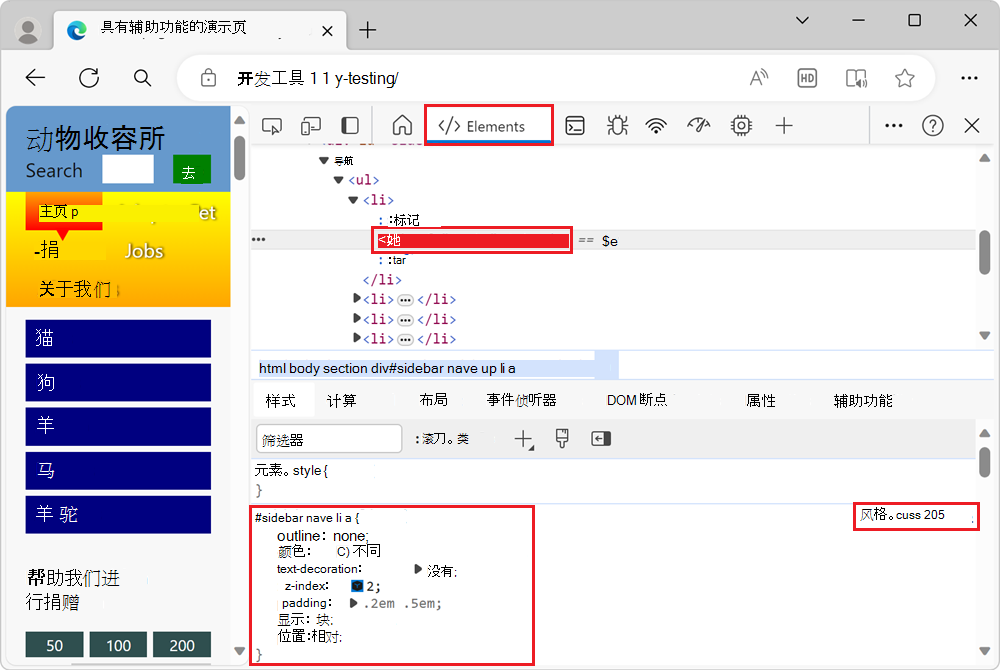Screen dimensions: 1000x670
Task: Open the Console drawer icon
Action: [x=575, y=125]
